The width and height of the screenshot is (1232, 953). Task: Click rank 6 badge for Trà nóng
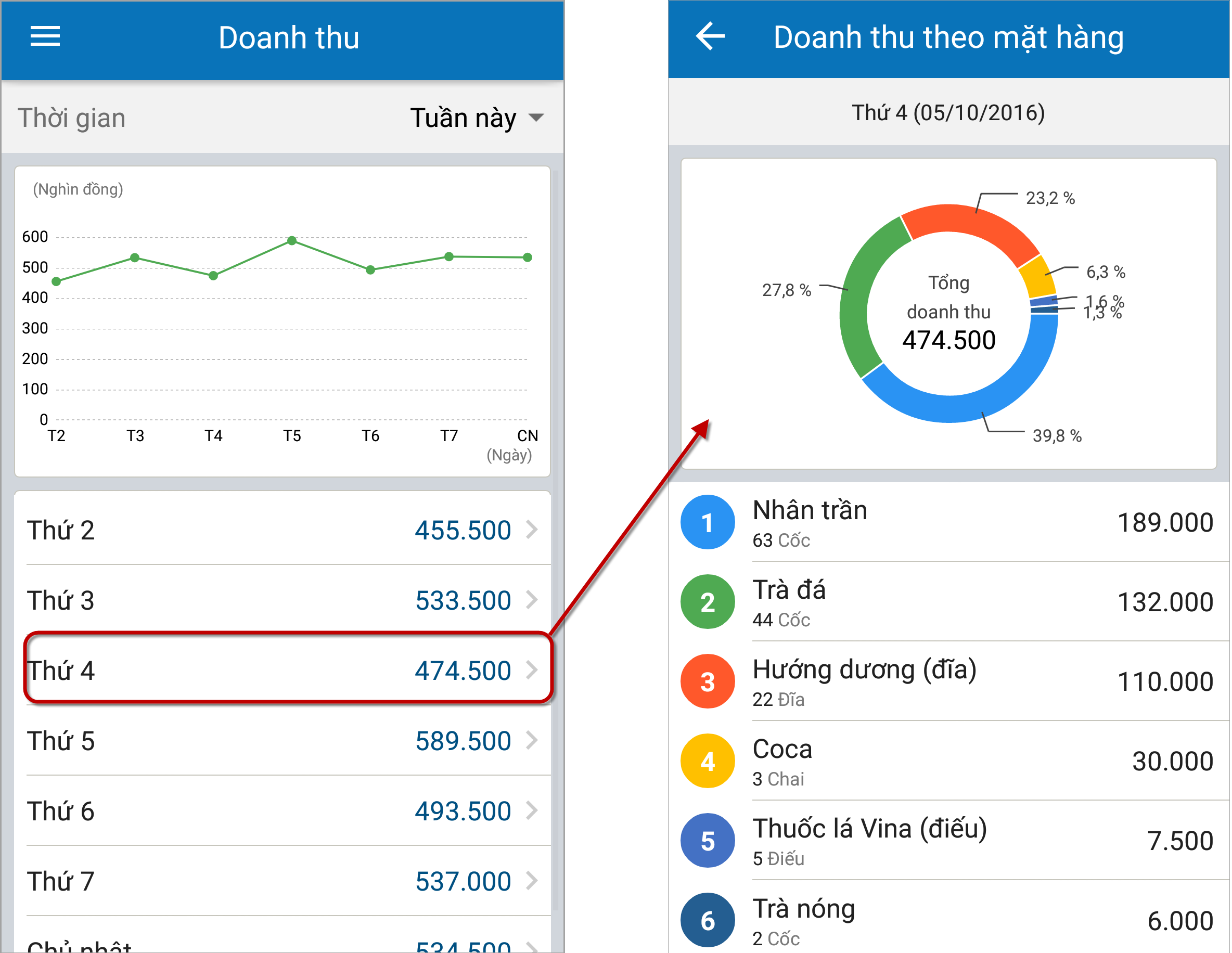(708, 920)
